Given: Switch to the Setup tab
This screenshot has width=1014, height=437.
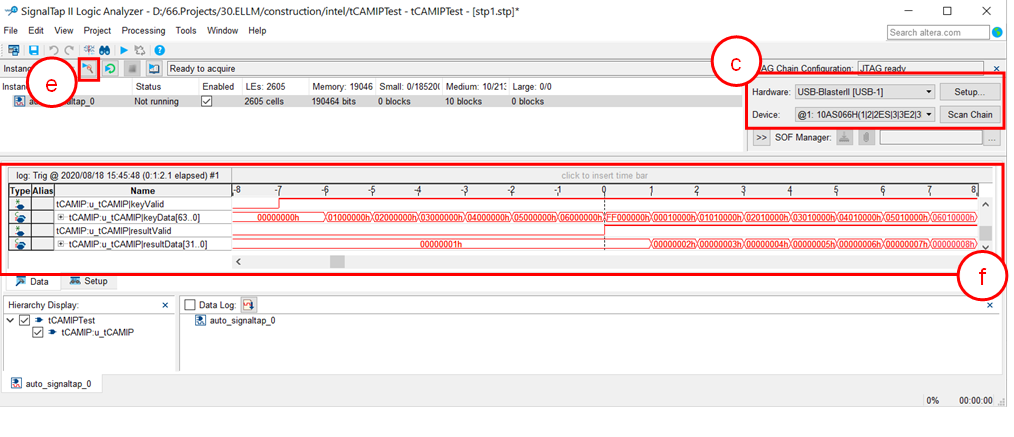Looking at the screenshot, I should tap(89, 281).
